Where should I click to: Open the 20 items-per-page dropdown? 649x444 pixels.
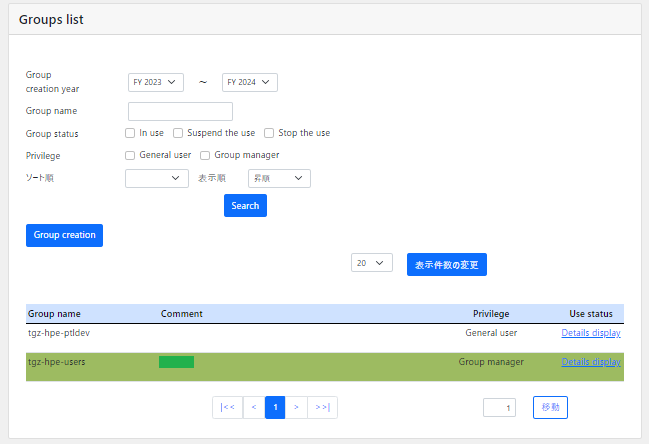pyautogui.click(x=371, y=263)
